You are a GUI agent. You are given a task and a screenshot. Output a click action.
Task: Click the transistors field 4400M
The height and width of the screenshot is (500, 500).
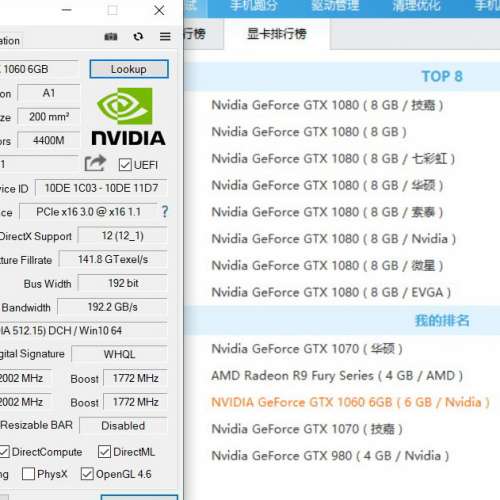click(x=49, y=140)
